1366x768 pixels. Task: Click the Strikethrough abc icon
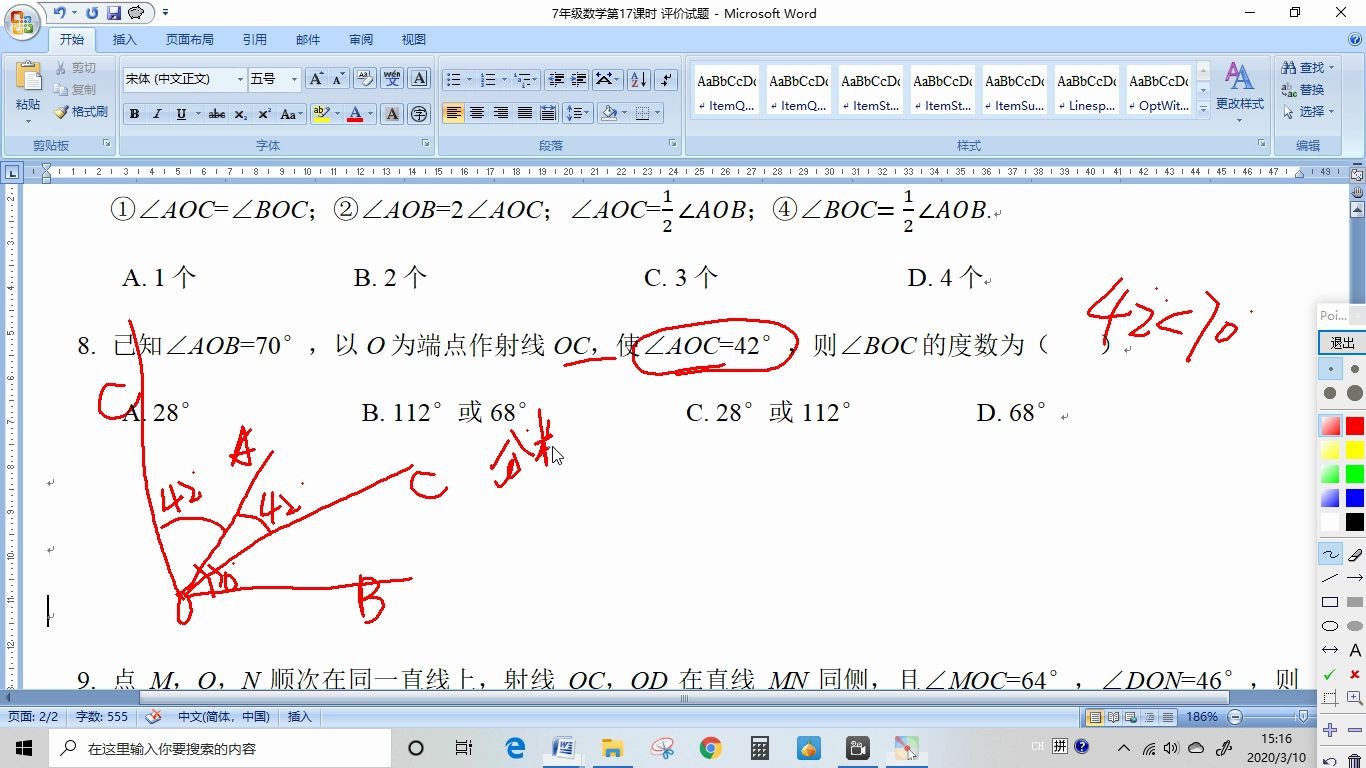point(217,114)
